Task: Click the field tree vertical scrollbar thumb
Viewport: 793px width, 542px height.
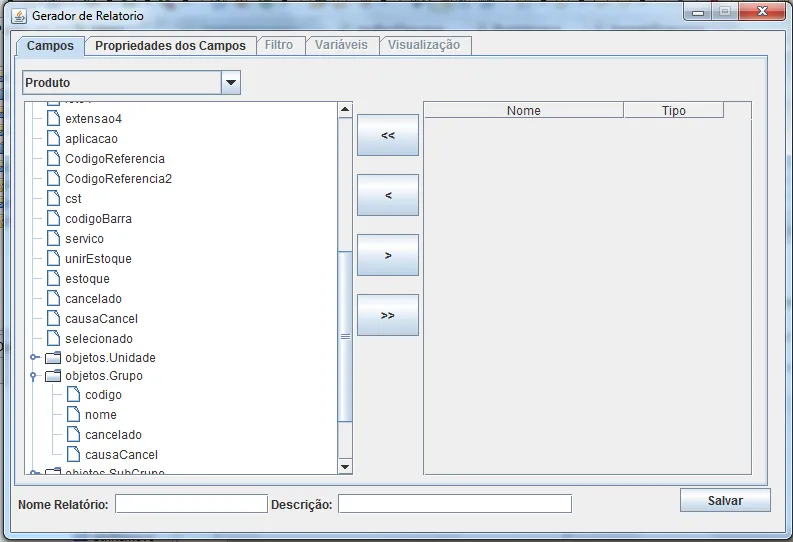Action: click(x=345, y=336)
